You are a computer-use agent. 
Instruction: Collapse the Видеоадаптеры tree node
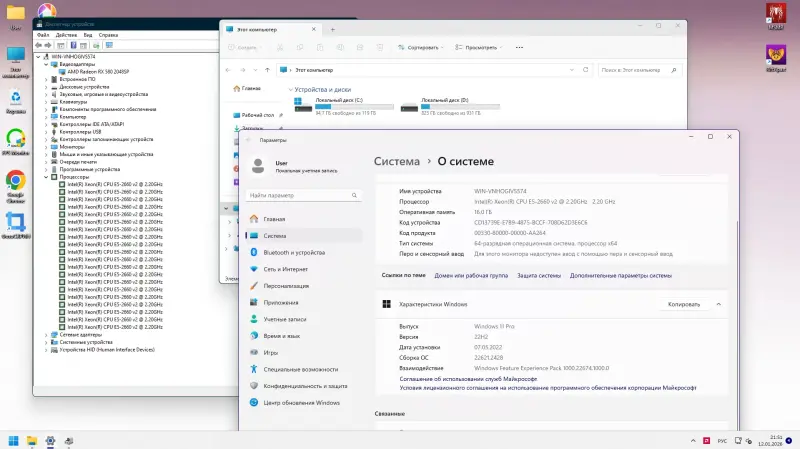coord(47,65)
